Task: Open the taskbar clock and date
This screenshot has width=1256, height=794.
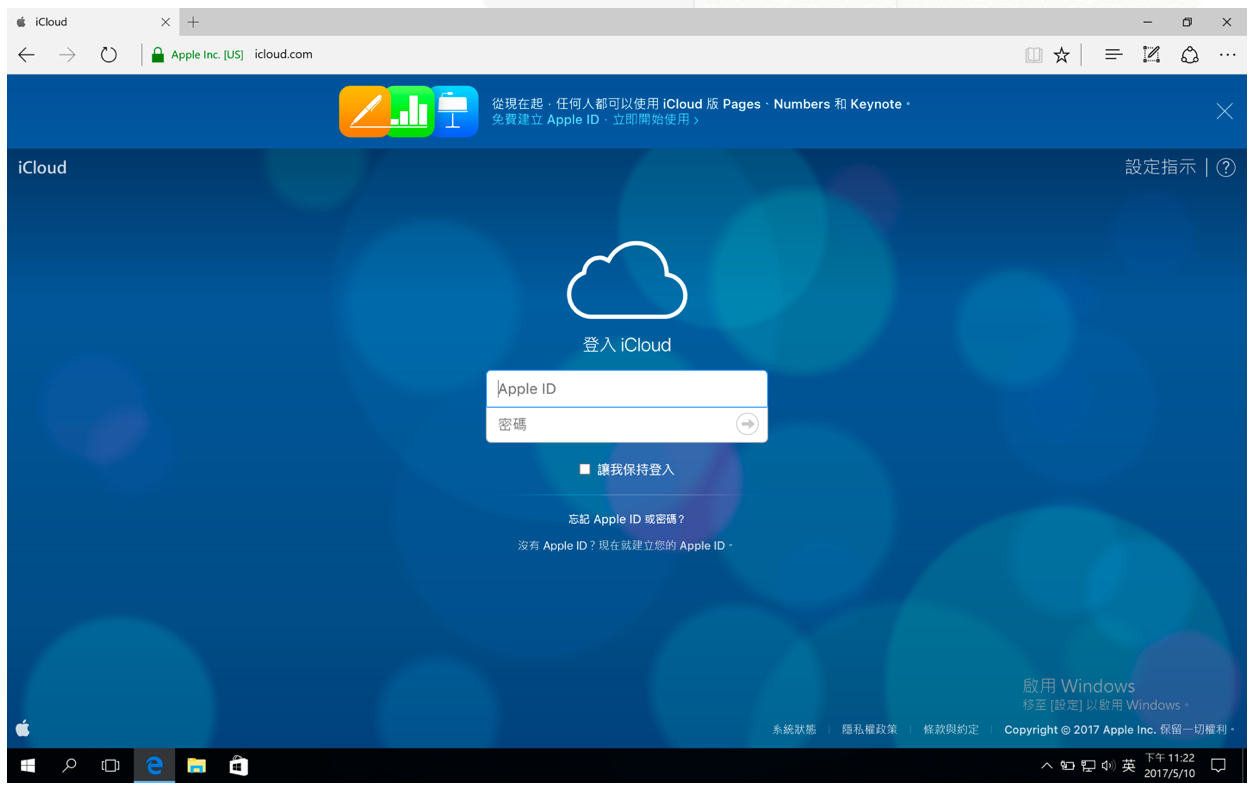Action: pos(1169,766)
